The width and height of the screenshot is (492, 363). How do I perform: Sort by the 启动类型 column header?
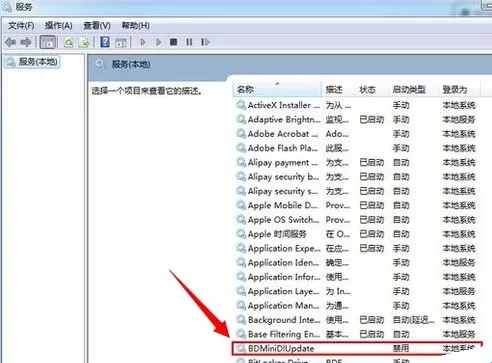(x=414, y=89)
